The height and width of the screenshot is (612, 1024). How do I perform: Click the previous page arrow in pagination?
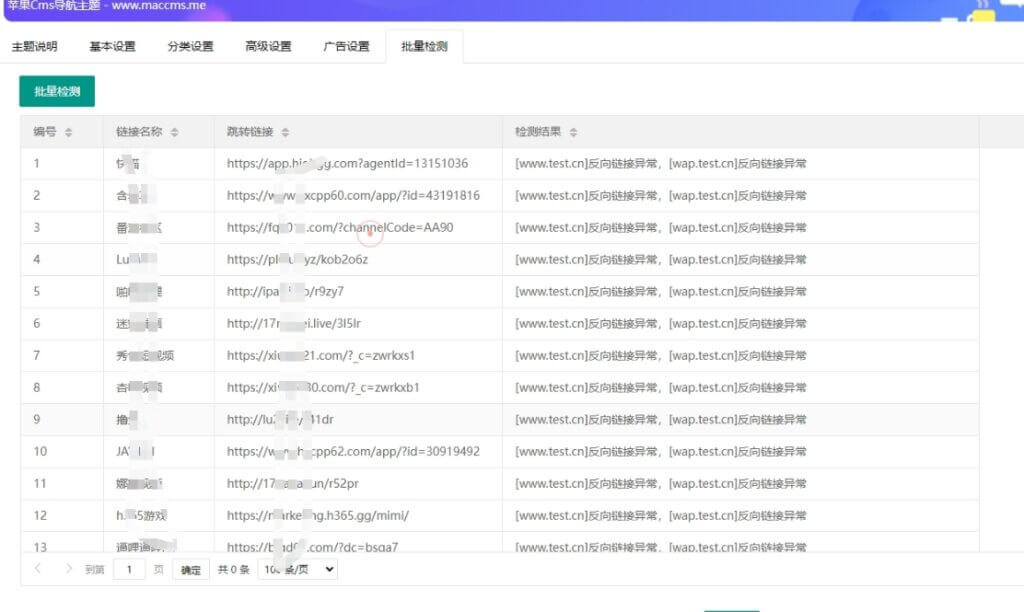click(x=36, y=567)
